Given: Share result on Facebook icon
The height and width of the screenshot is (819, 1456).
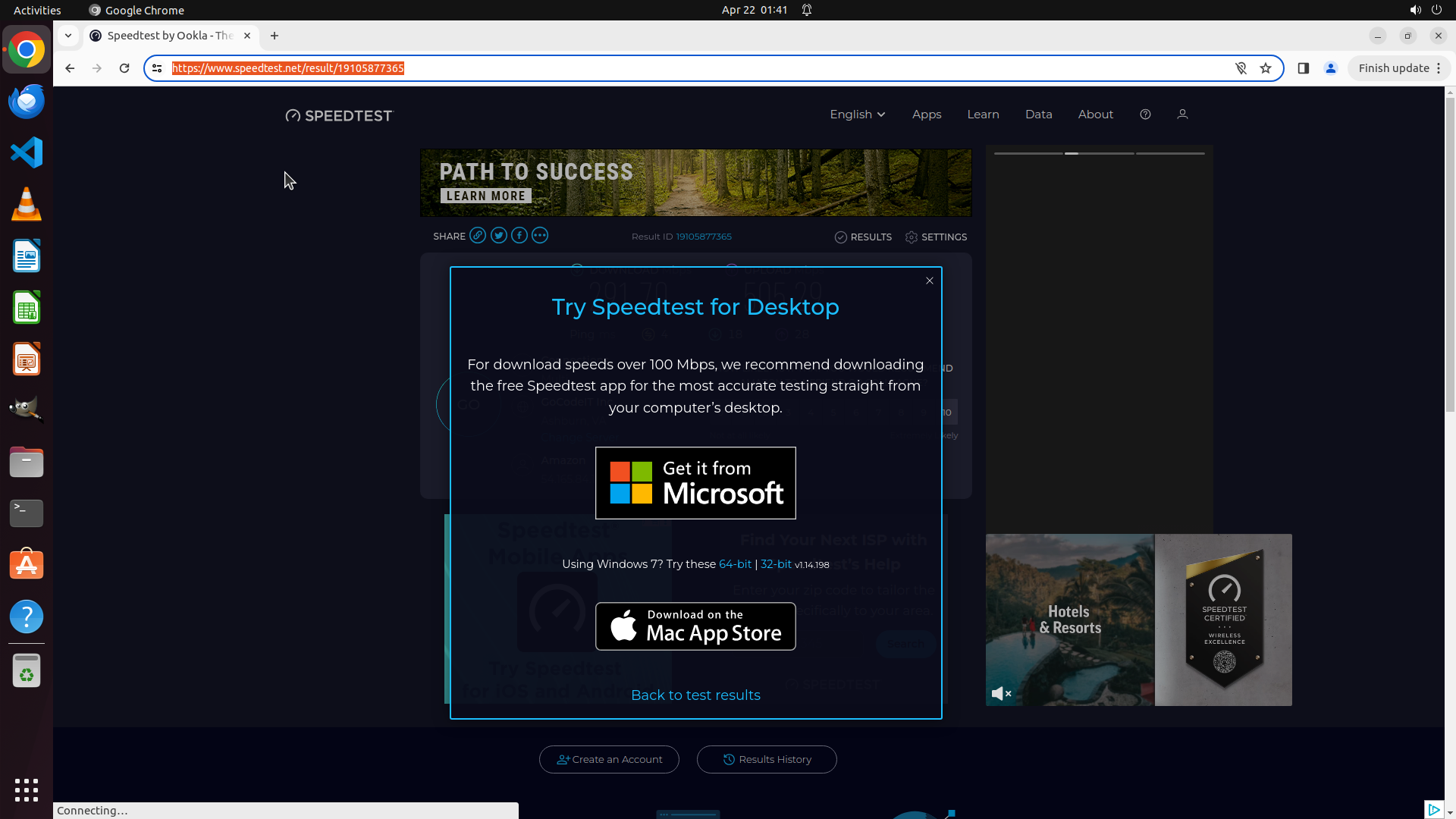Looking at the screenshot, I should (519, 236).
